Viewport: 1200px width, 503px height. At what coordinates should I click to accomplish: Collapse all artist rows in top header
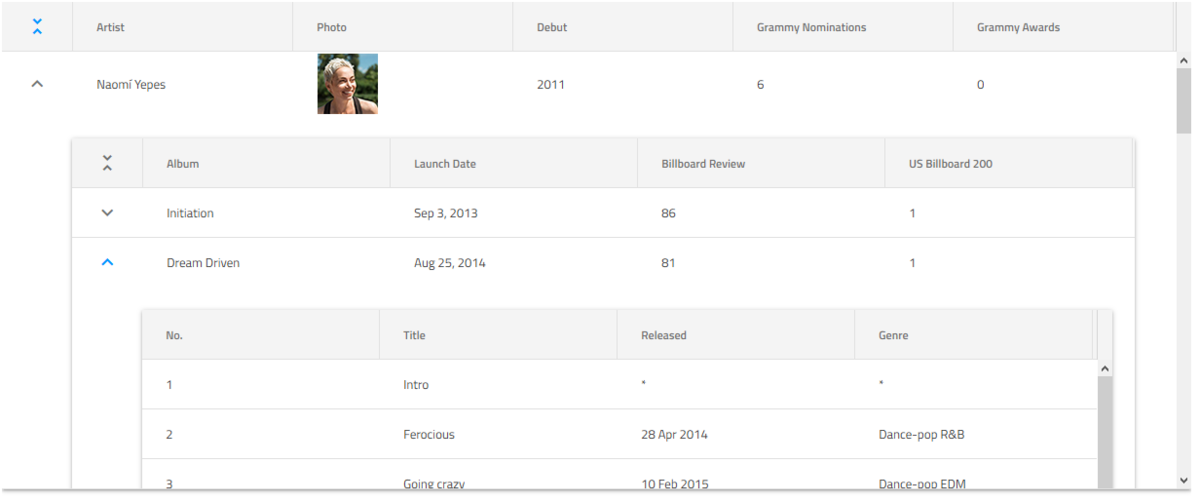click(x=37, y=27)
